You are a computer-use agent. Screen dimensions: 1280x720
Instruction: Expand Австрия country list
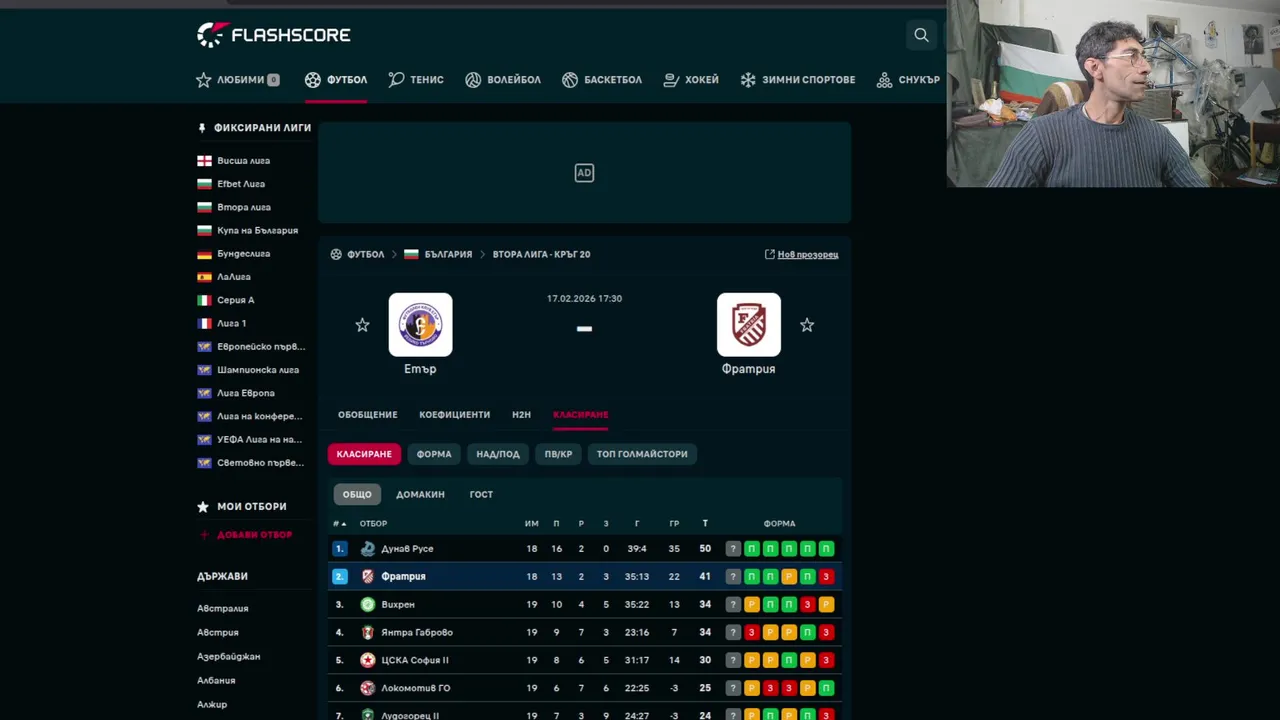tap(218, 632)
